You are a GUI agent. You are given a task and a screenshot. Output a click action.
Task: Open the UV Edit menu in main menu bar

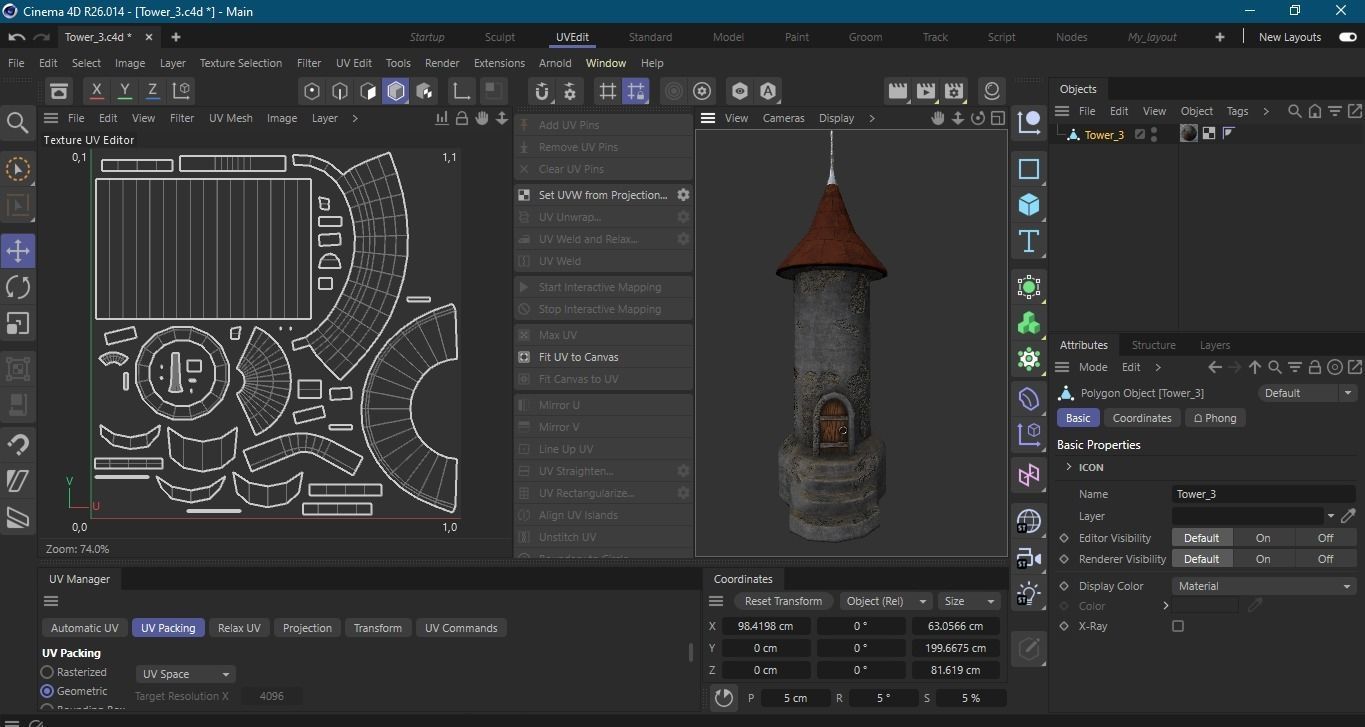353,63
